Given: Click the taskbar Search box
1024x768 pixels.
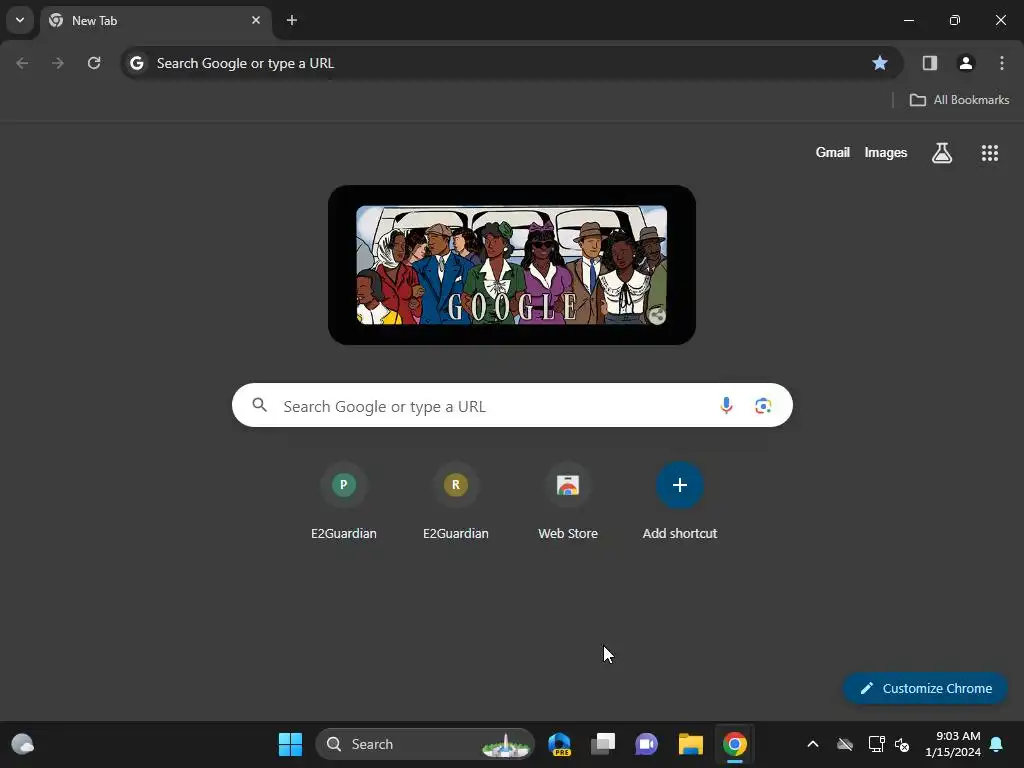Looking at the screenshot, I should (x=424, y=744).
